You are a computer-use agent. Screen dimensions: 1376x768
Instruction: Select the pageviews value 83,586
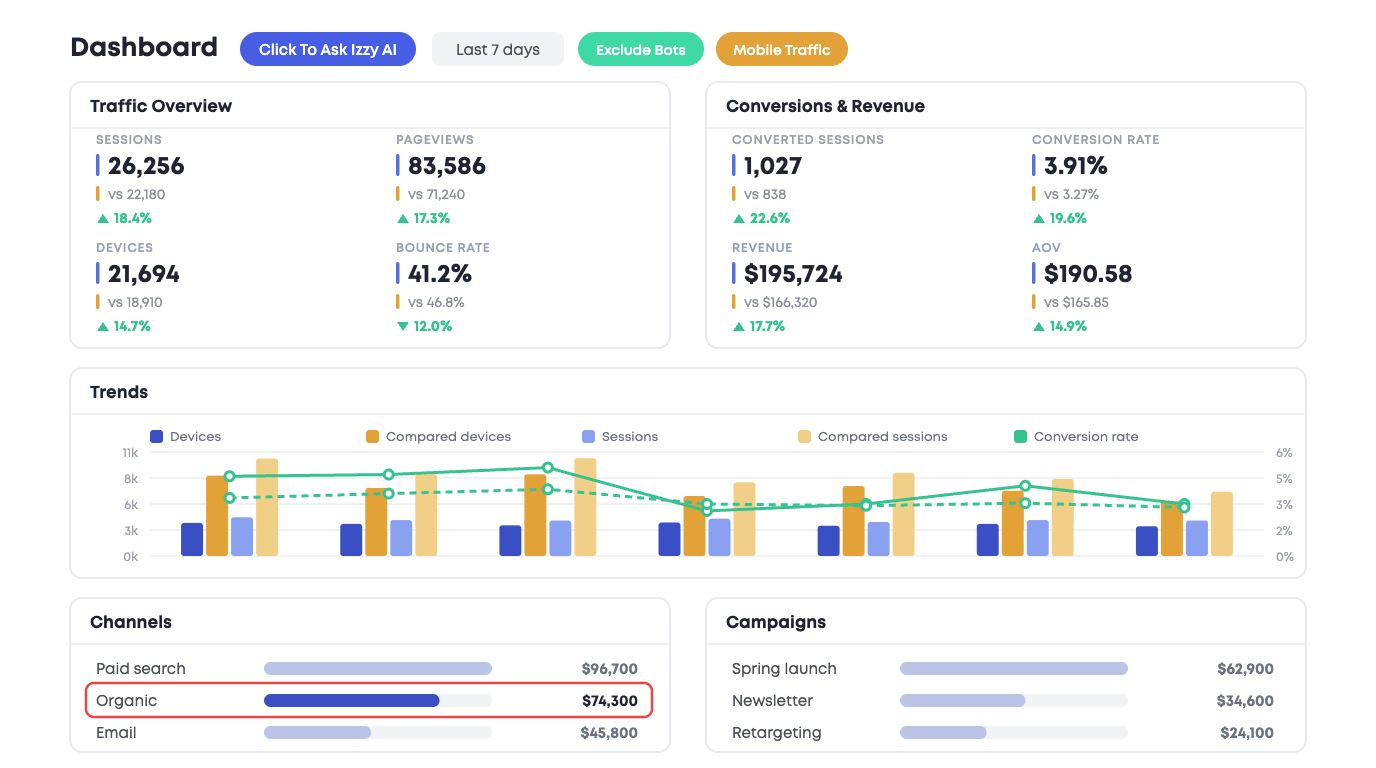point(447,166)
